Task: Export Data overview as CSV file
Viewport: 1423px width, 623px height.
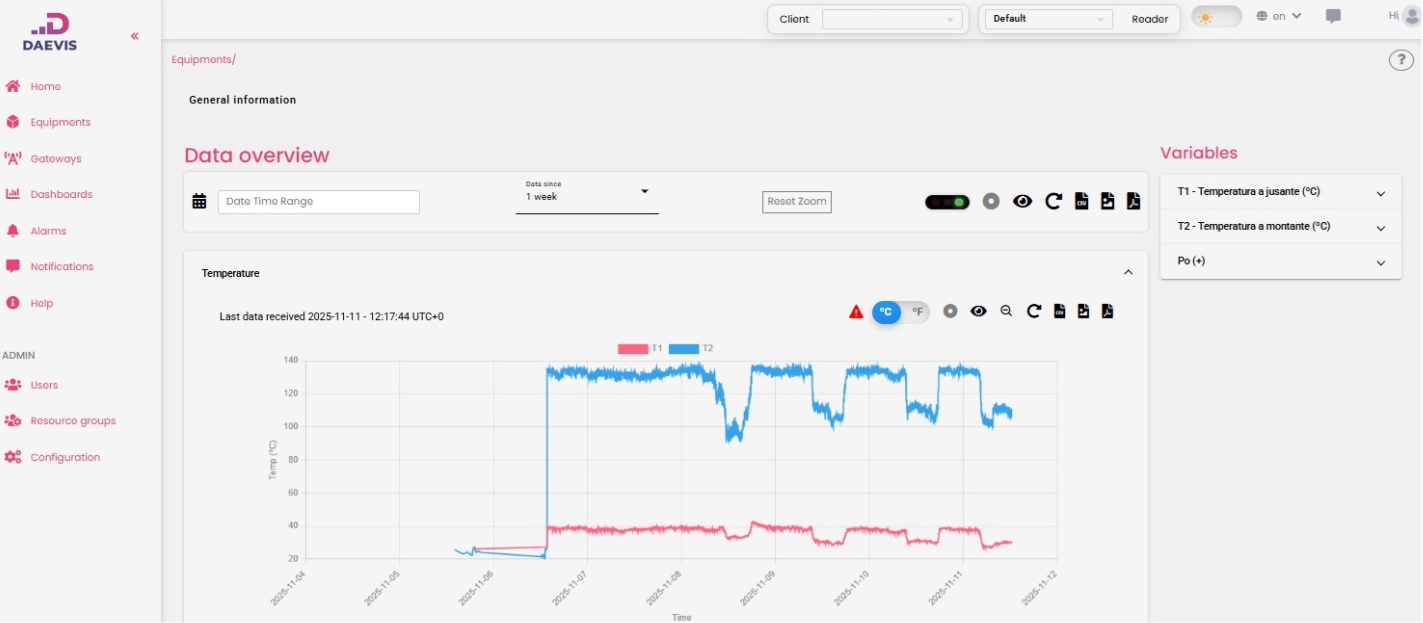Action: tap(1081, 202)
